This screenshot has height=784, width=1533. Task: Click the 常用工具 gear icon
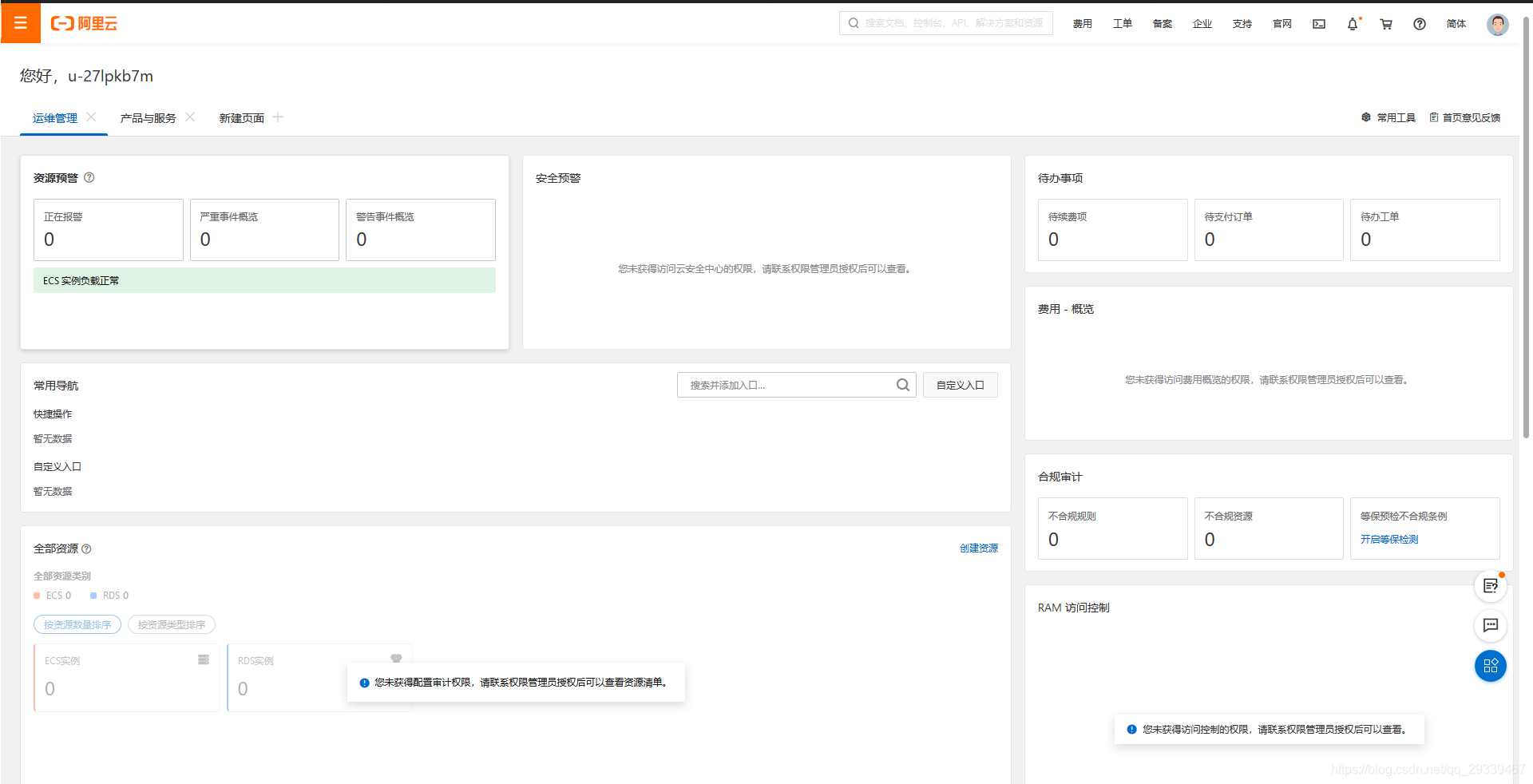1366,117
